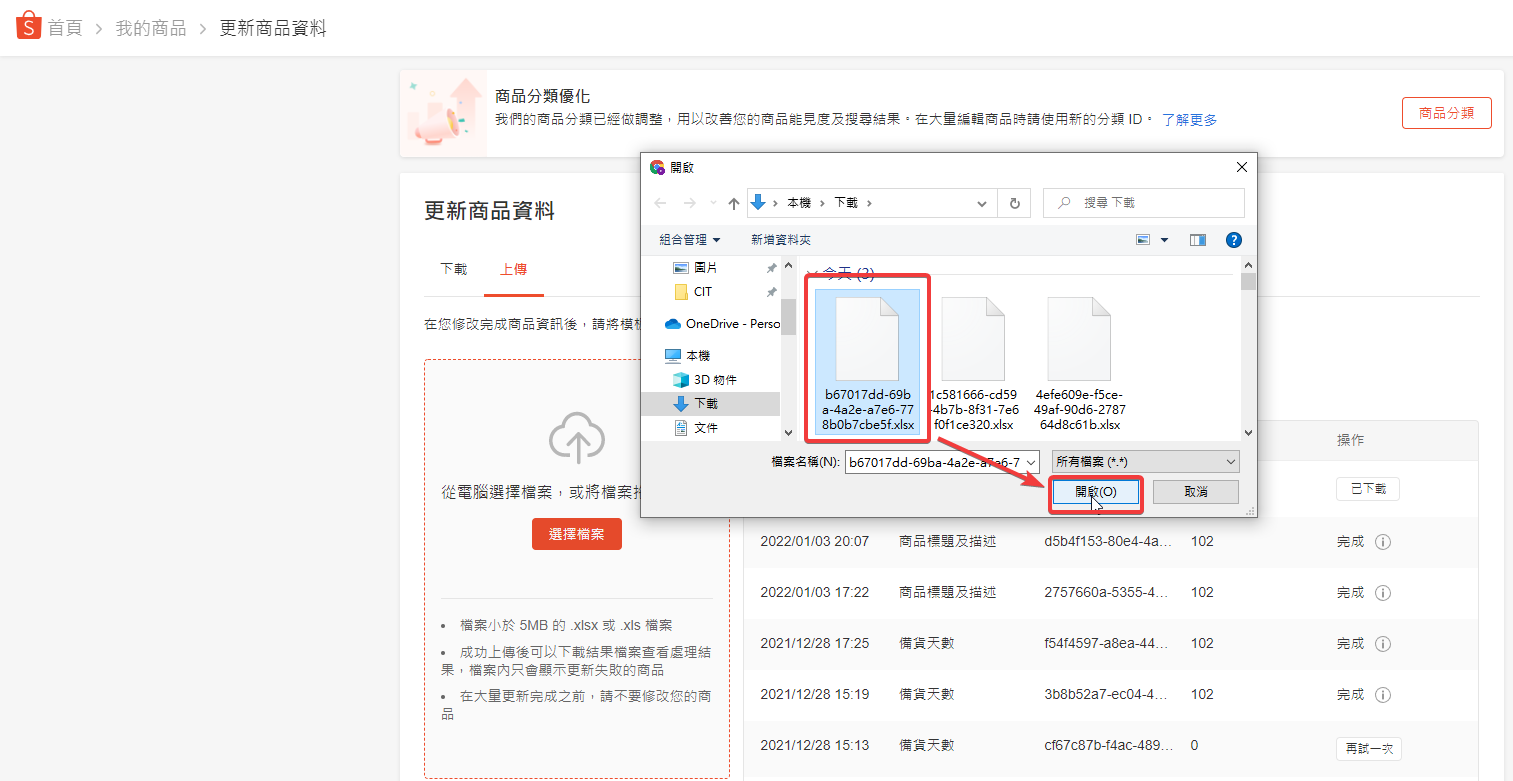Click the up-directory arrow in the file dialog
The image size is (1513, 781).
click(x=734, y=203)
